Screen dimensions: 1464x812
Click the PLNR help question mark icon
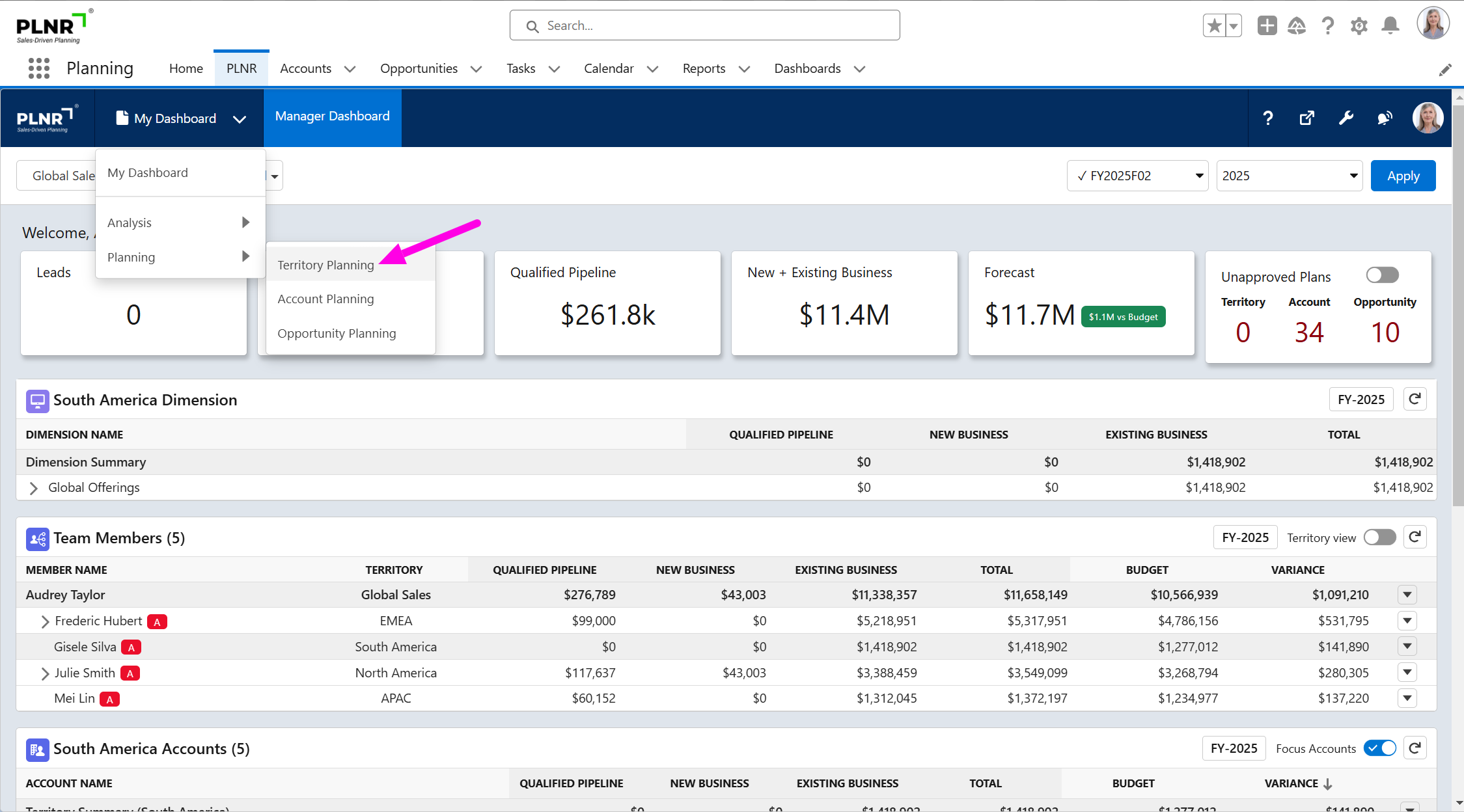pos(1267,118)
